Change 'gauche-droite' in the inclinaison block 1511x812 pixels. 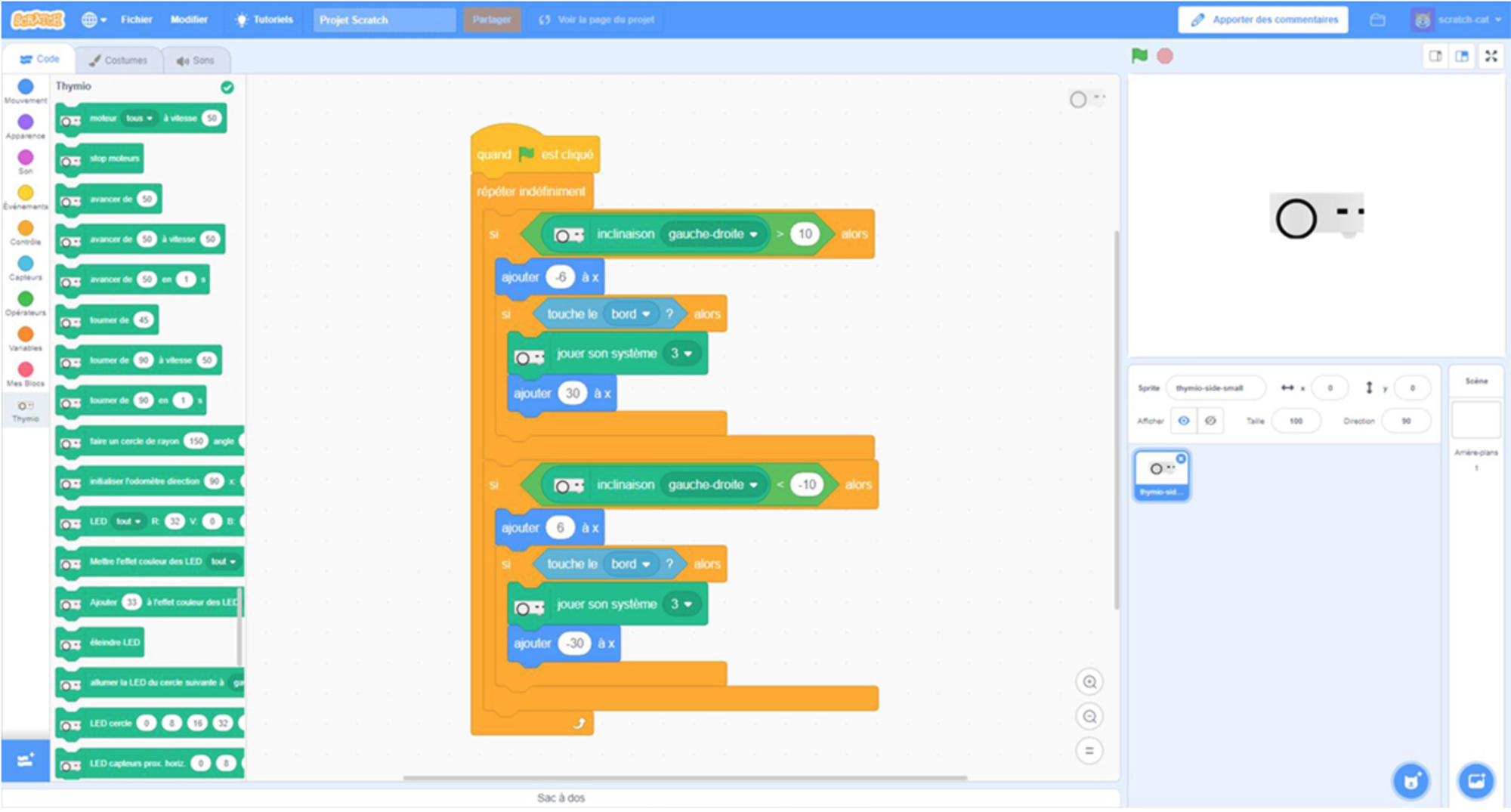711,233
